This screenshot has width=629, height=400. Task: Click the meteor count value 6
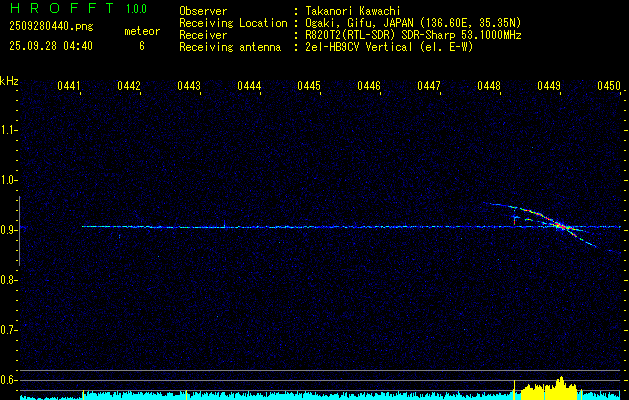click(142, 46)
